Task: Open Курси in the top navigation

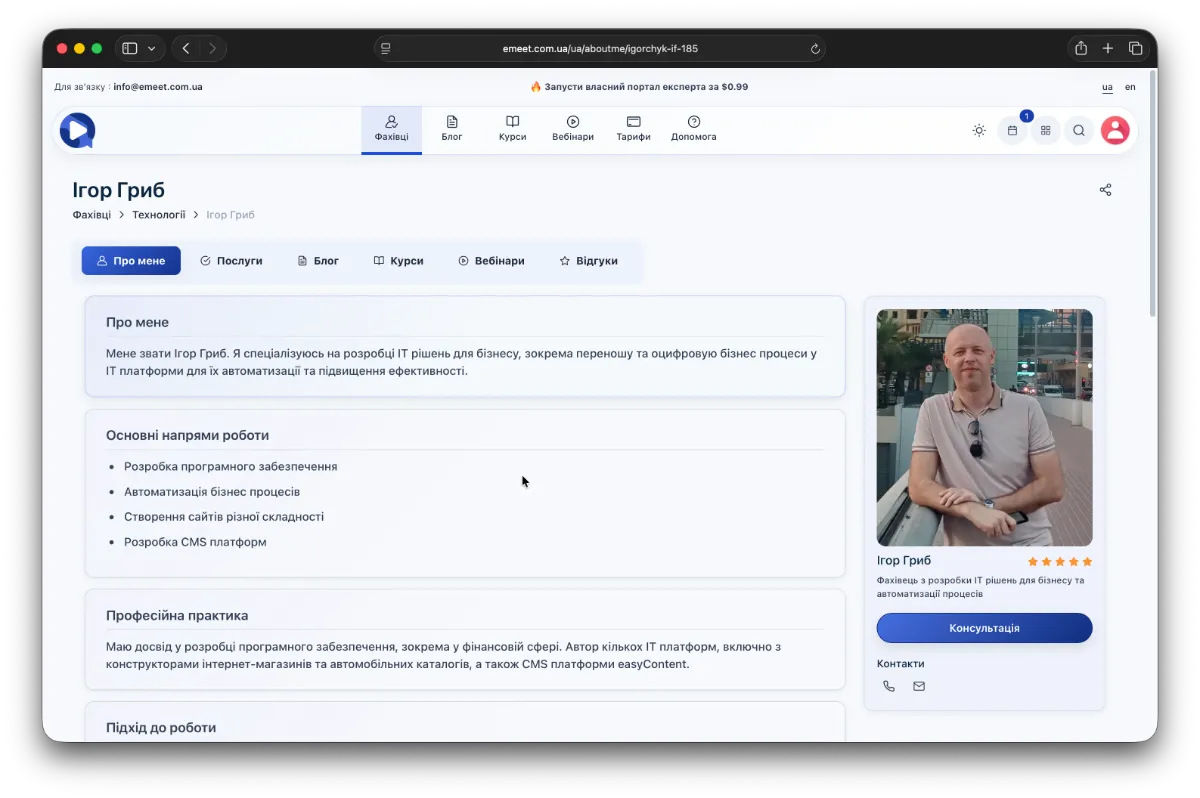Action: tap(512, 128)
